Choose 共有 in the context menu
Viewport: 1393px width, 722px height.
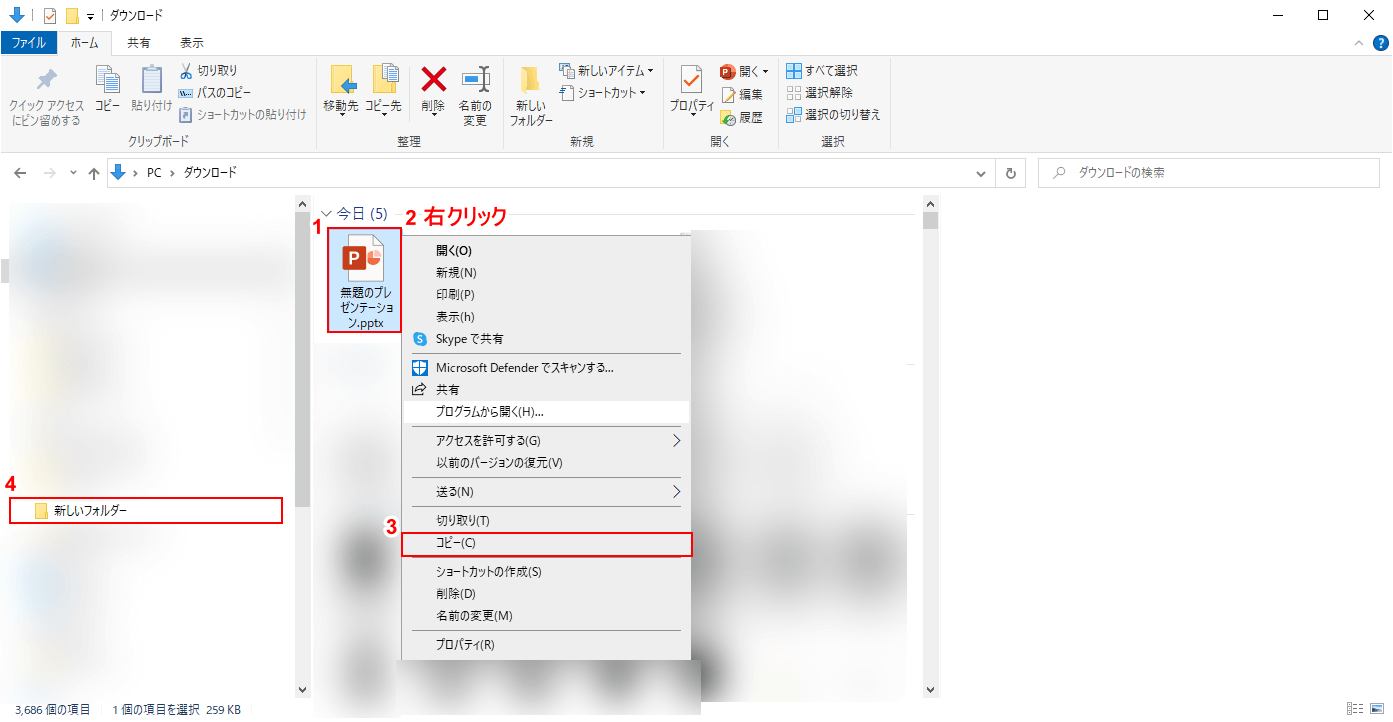(x=546, y=389)
